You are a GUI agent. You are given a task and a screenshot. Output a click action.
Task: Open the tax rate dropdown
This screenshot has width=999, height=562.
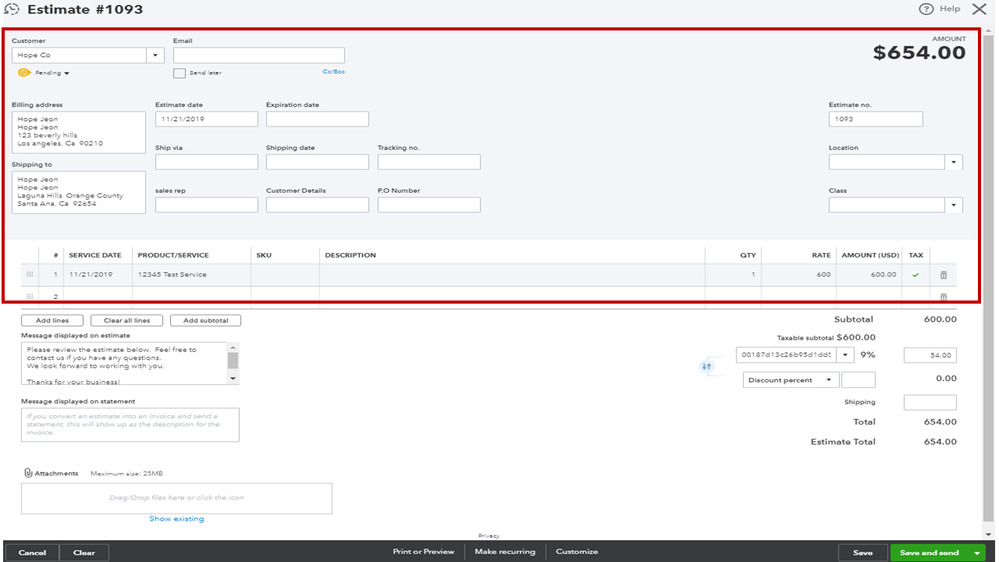[x=845, y=355]
